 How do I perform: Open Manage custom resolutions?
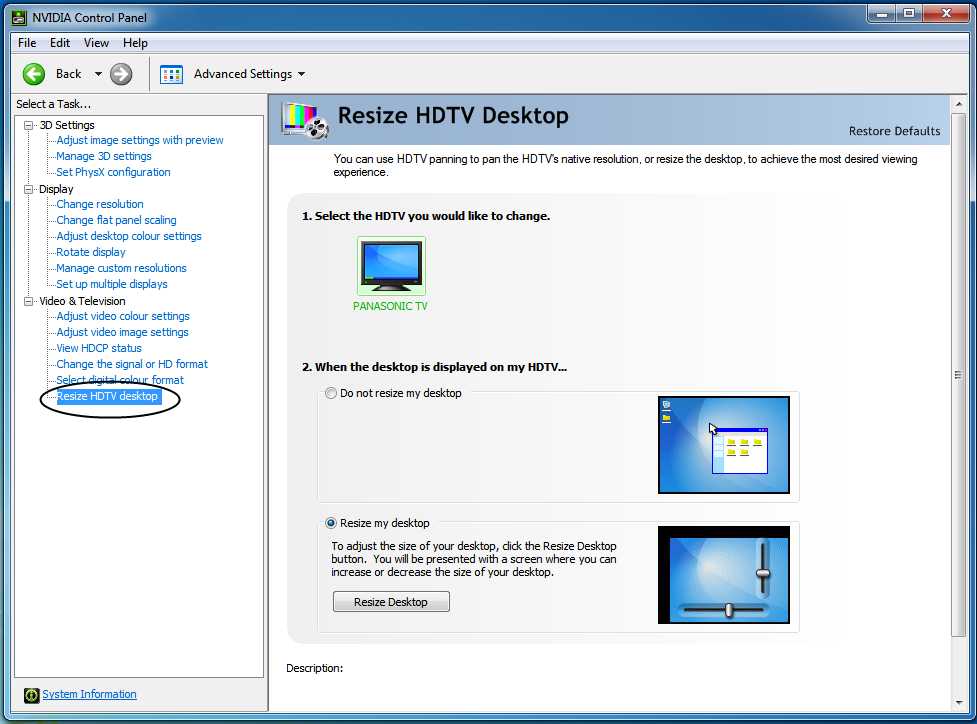click(121, 269)
